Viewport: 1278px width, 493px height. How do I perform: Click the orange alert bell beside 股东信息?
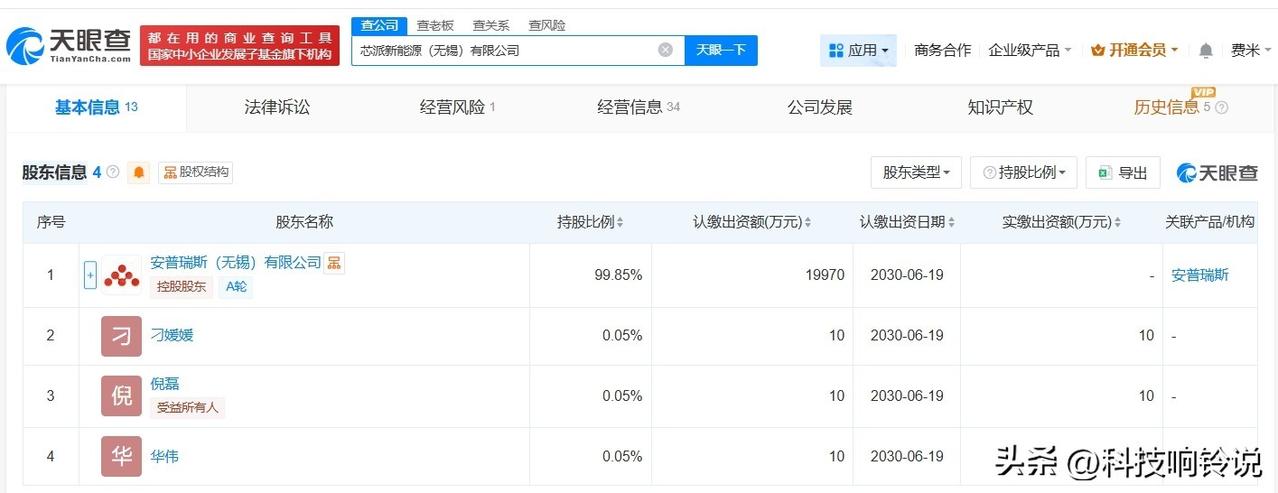click(x=139, y=172)
